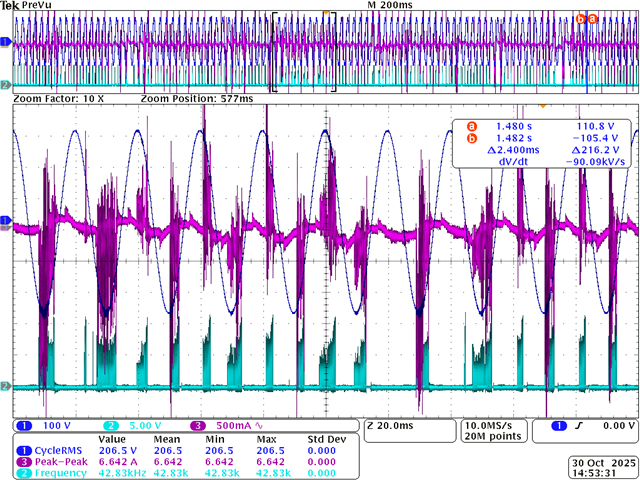Screen dimensions: 640x480
Task: Click the M 200ms main timebase readout
Action: pos(390,5)
